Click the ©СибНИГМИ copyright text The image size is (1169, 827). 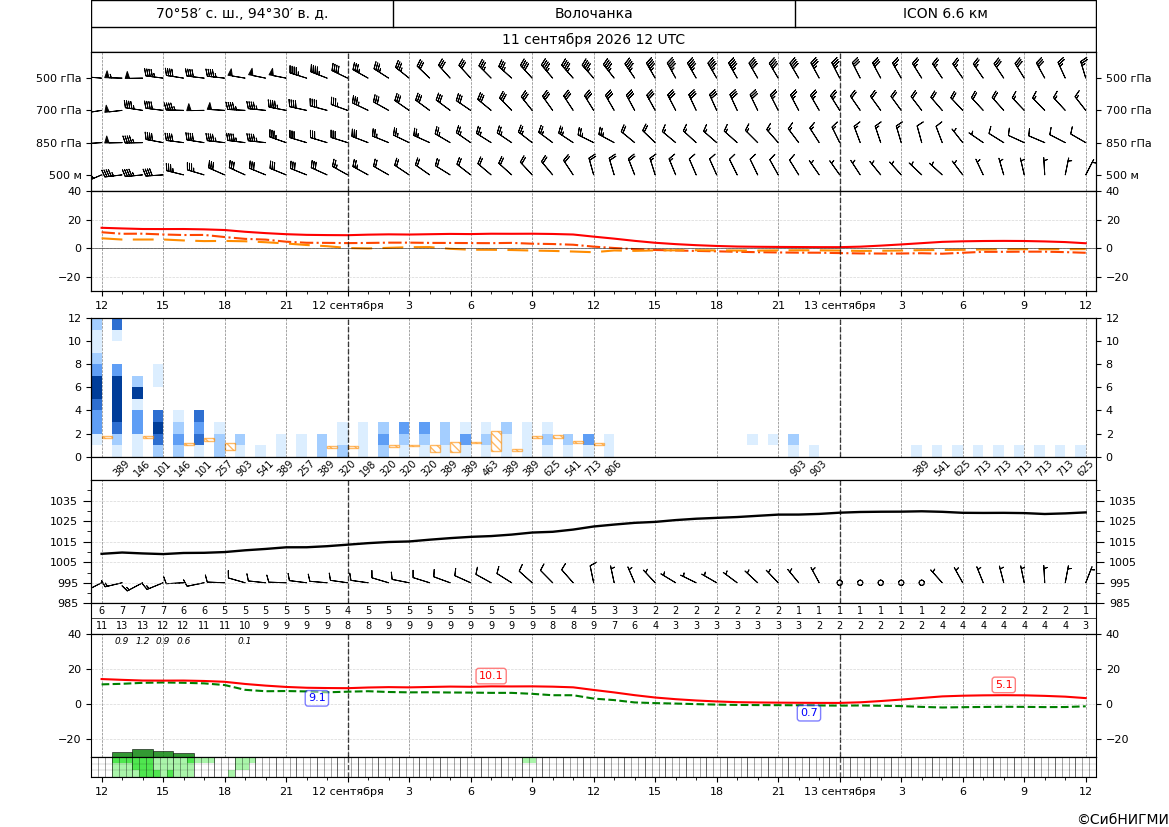tap(1123, 819)
